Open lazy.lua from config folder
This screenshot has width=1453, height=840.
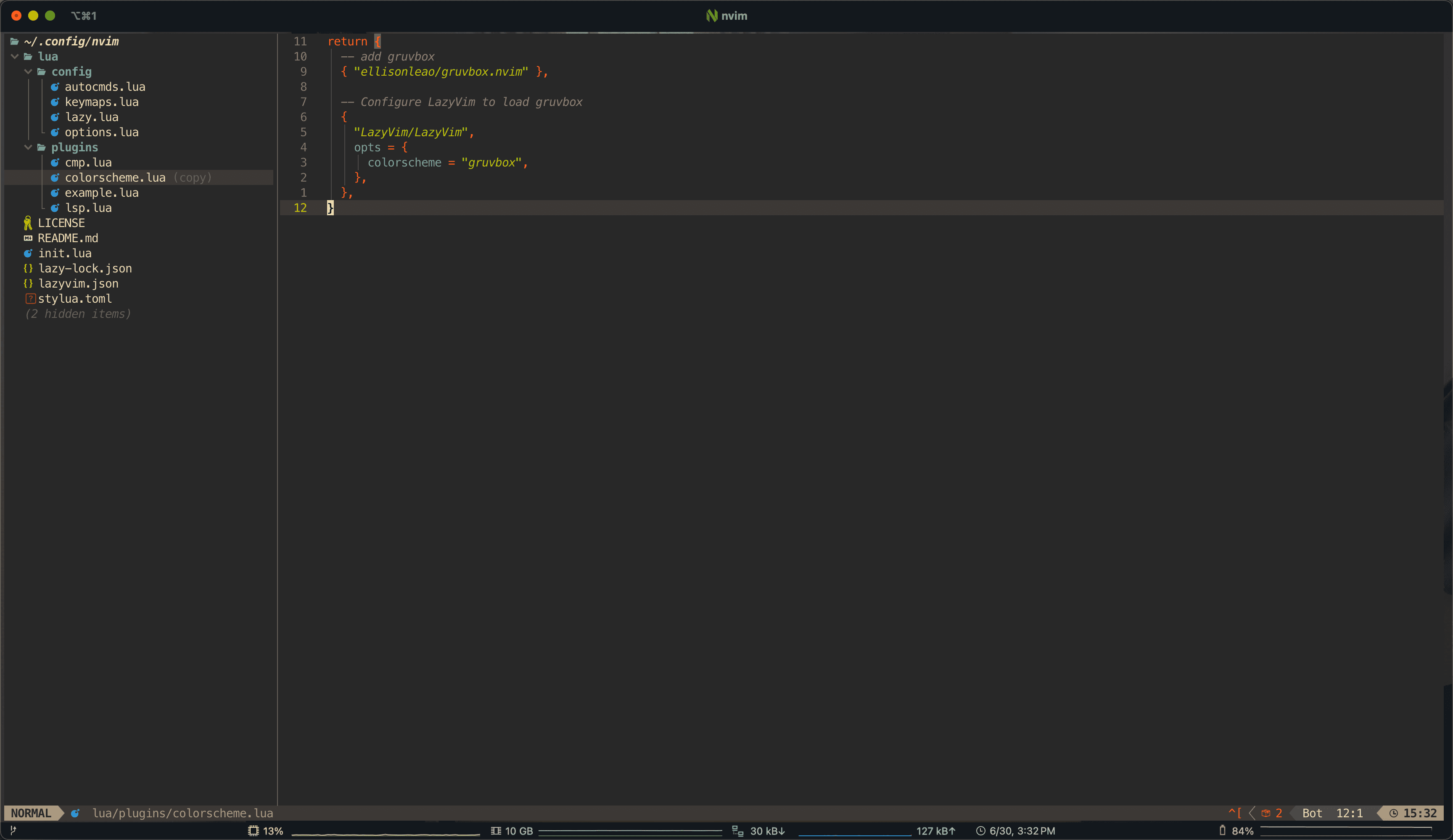pos(92,117)
